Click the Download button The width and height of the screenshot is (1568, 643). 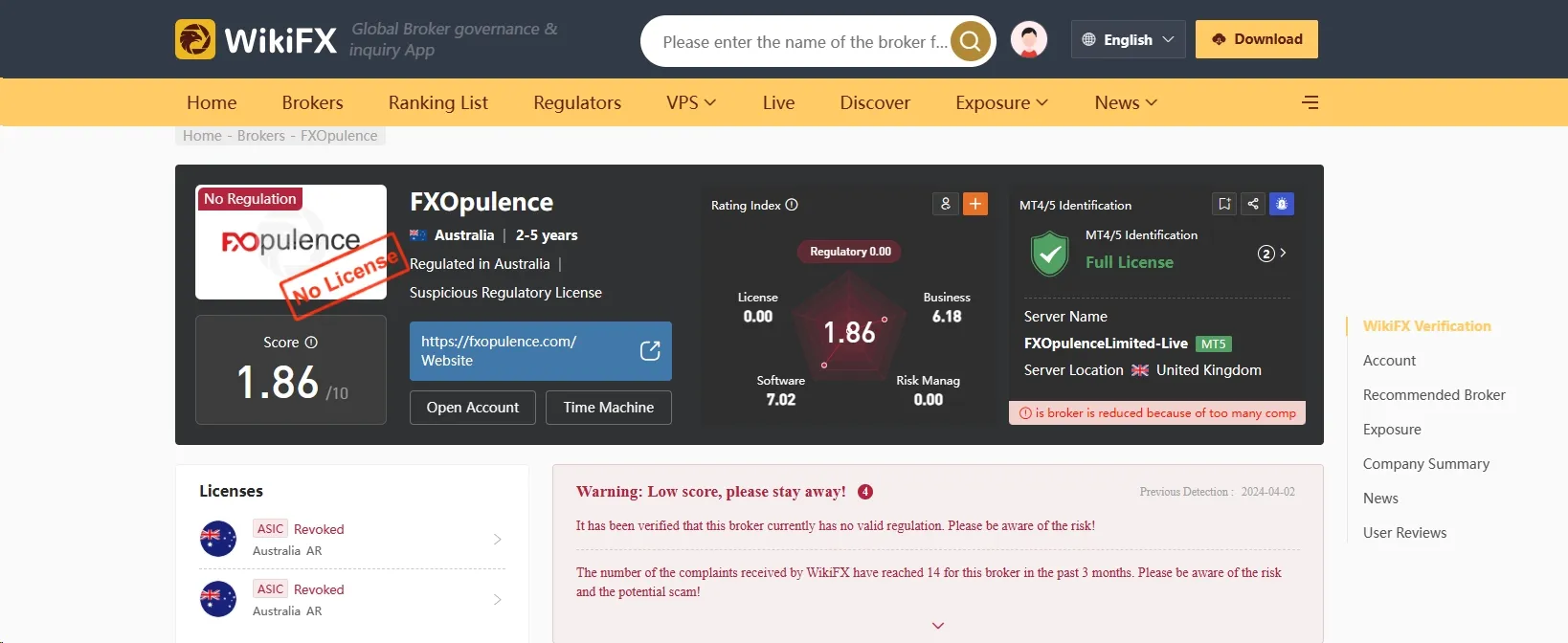pyautogui.click(x=1257, y=39)
